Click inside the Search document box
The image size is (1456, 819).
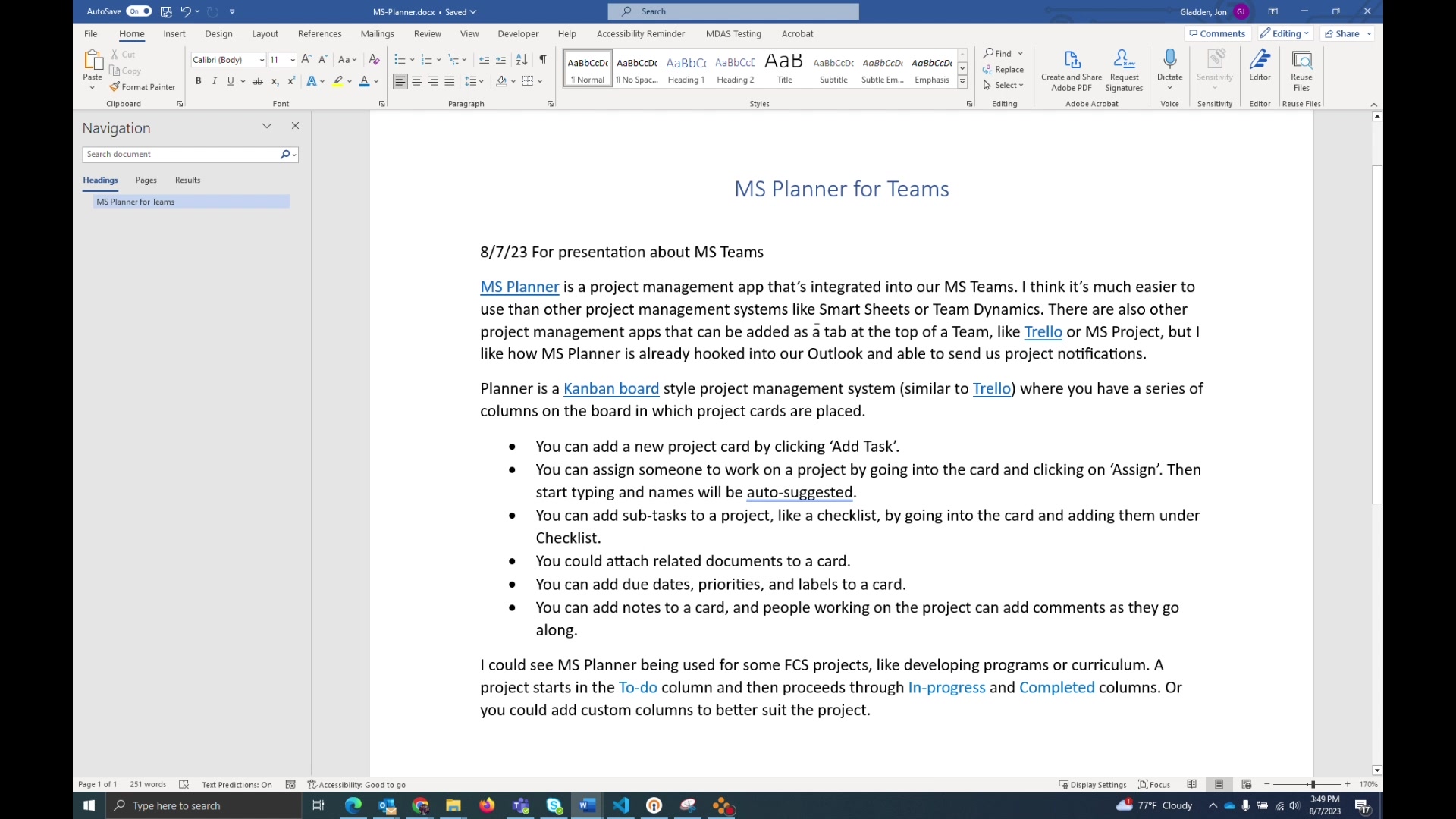[182, 154]
